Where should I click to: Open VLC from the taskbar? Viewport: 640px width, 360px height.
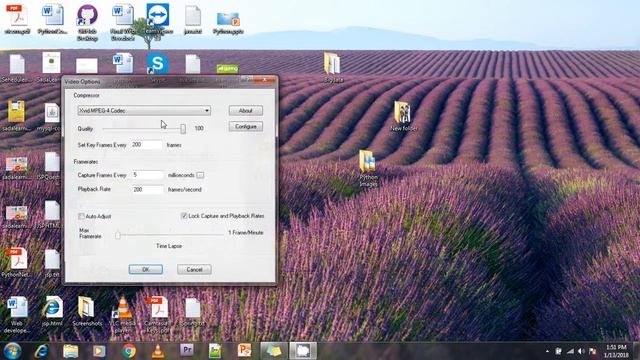point(158,351)
